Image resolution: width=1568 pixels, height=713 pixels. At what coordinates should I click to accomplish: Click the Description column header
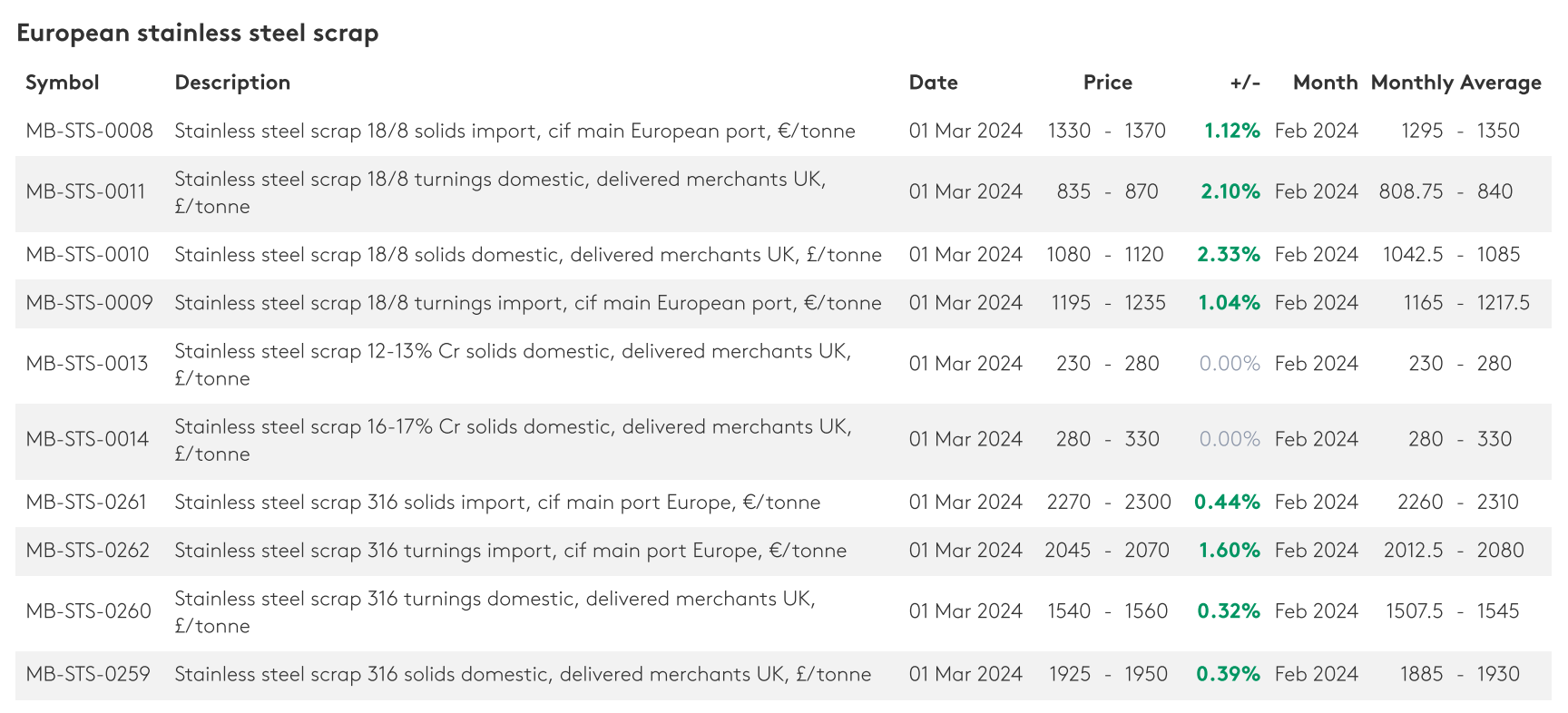coord(232,83)
